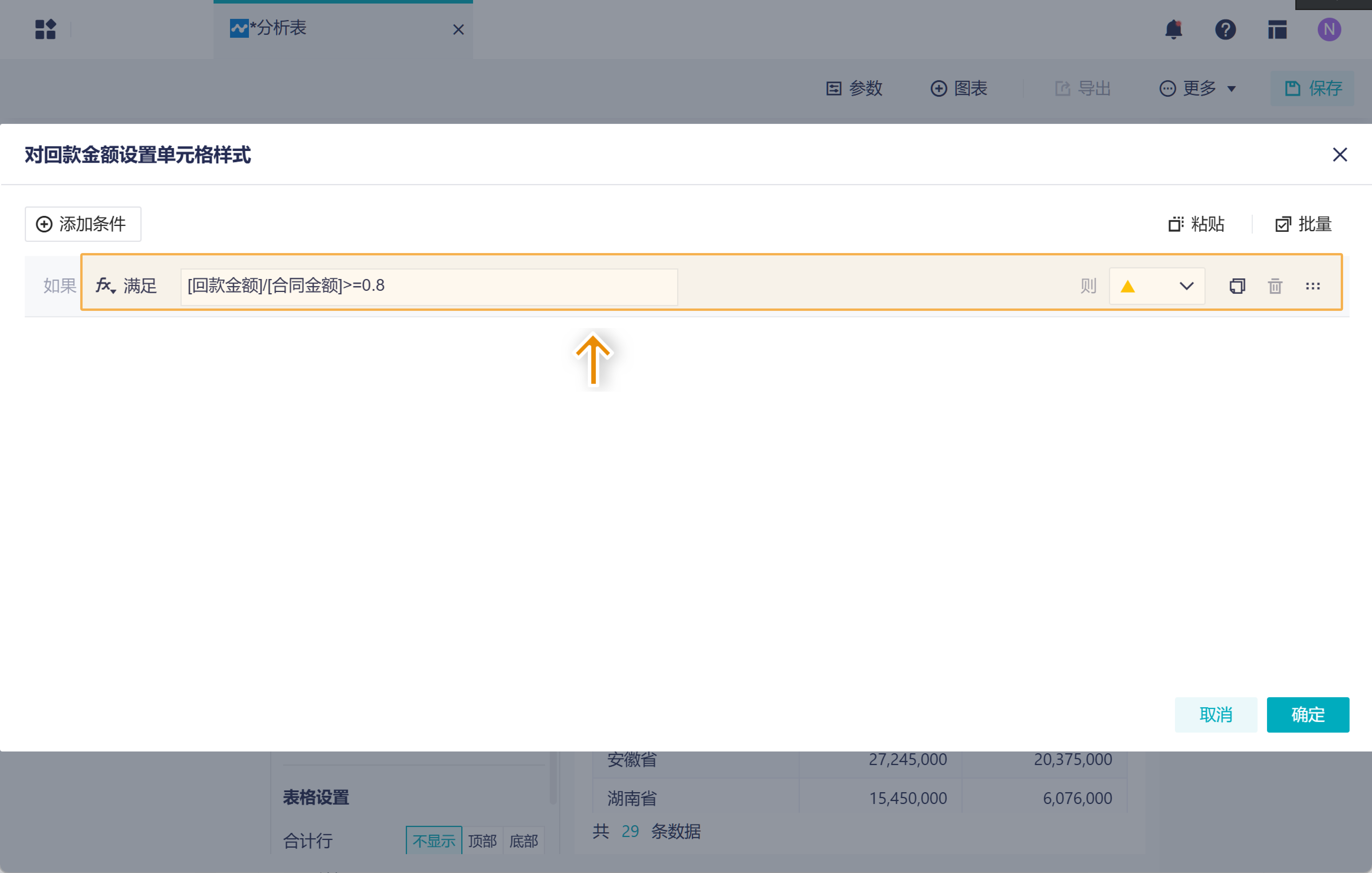Click the copy condition icon

1237,285
